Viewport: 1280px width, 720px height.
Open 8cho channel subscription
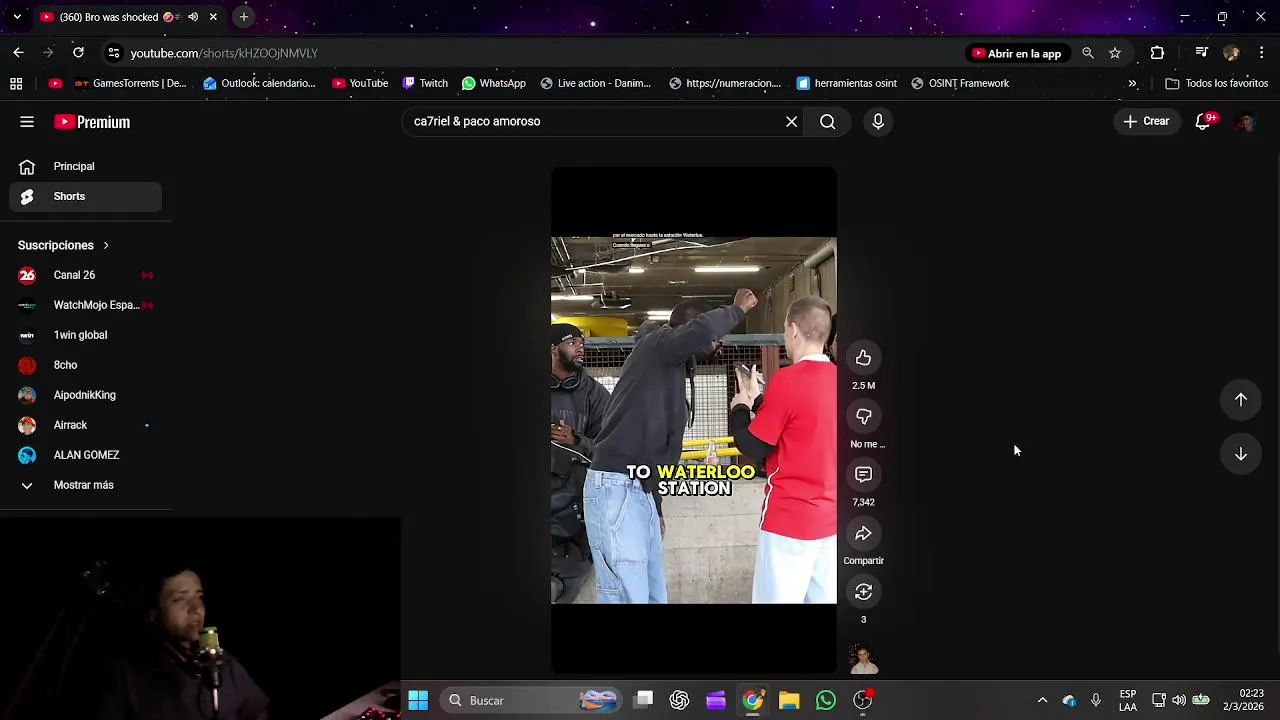(x=86, y=365)
